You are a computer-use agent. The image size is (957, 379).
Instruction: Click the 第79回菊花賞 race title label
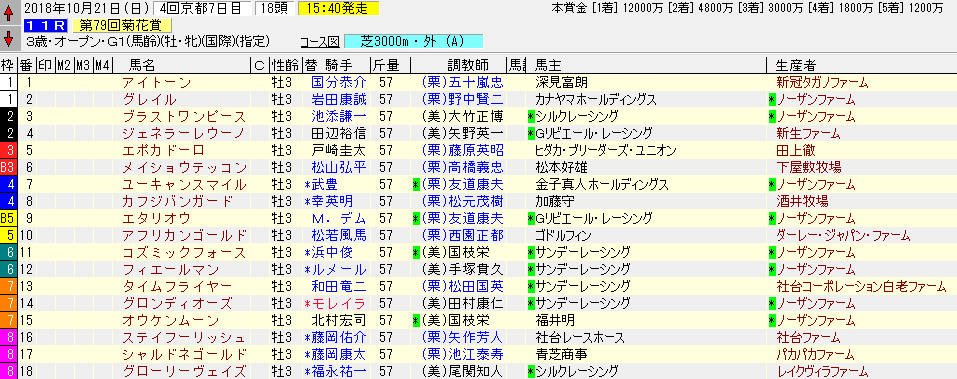click(x=121, y=26)
